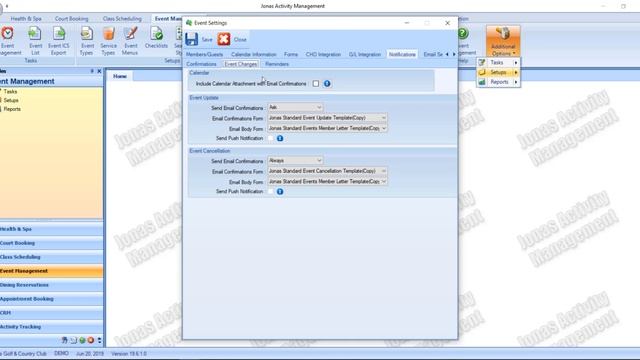Select the Notifications tab
This screenshot has width=640, height=360.
pyautogui.click(x=402, y=54)
